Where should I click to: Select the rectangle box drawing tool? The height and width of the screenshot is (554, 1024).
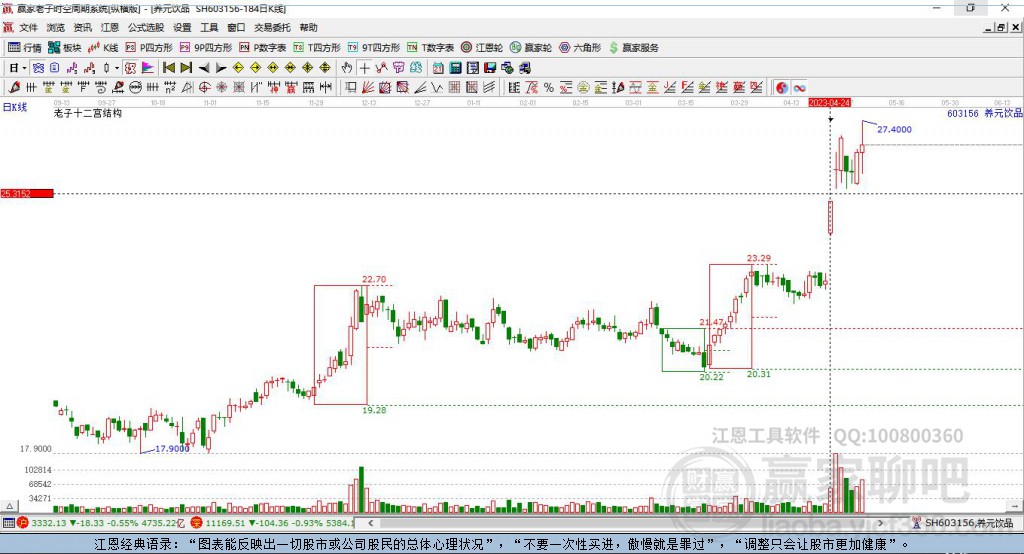point(351,88)
